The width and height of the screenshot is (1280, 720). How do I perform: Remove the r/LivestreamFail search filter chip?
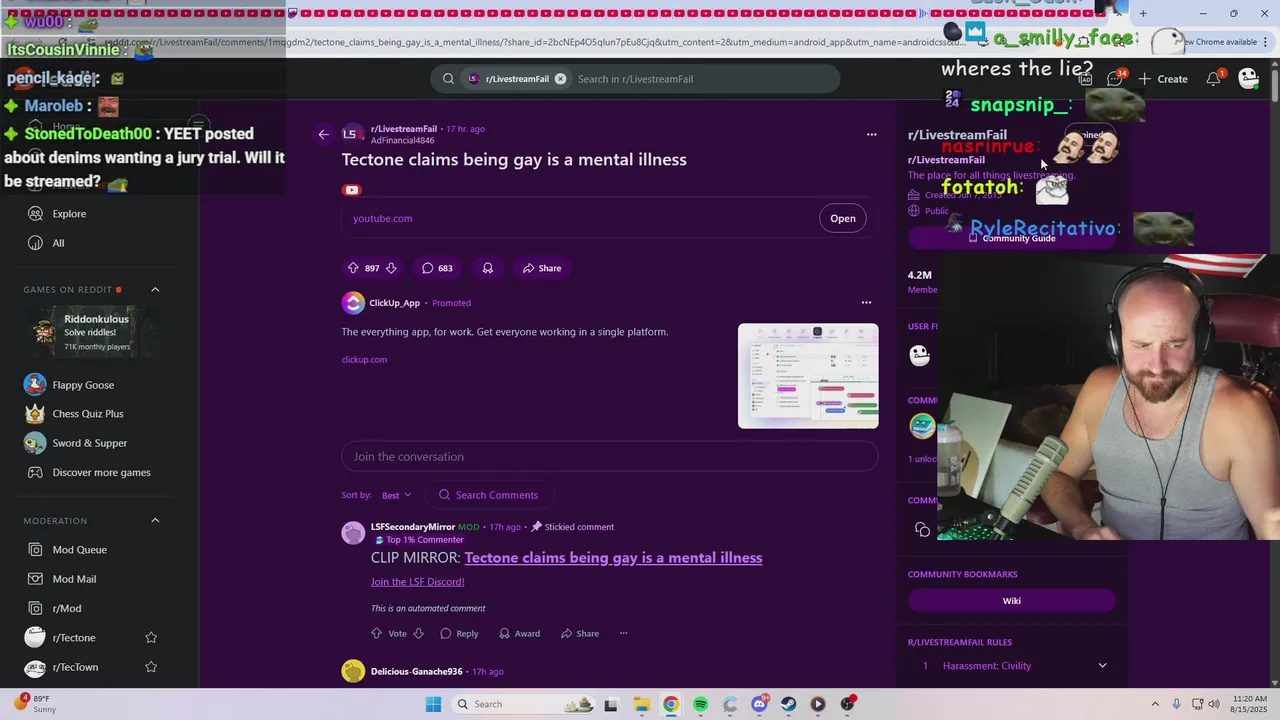click(560, 79)
